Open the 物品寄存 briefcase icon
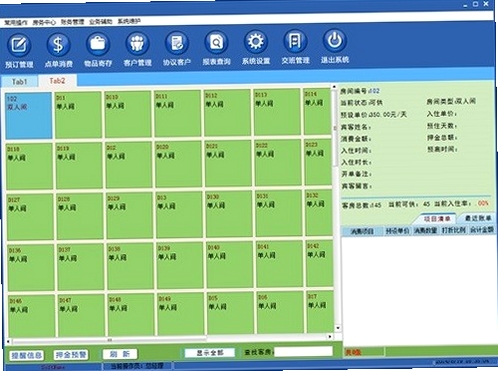Viewport: 498px width, 371px height. click(98, 44)
